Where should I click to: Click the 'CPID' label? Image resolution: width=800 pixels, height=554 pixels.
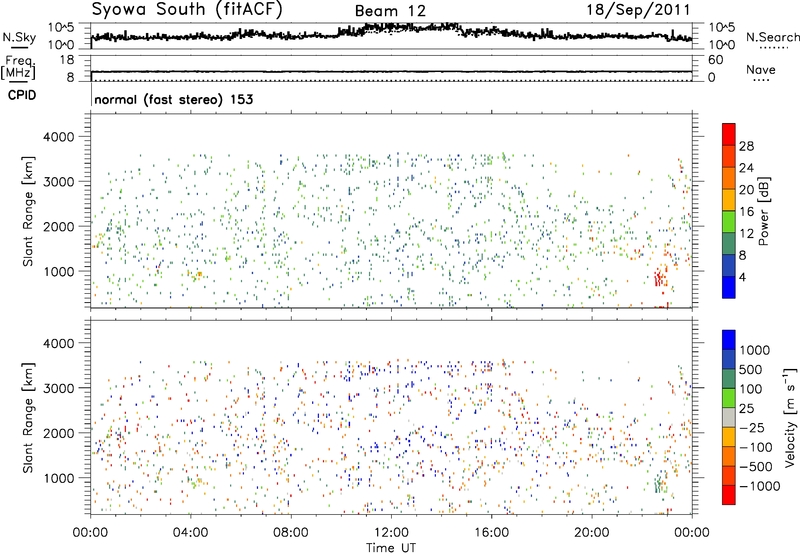pyautogui.click(x=22, y=95)
